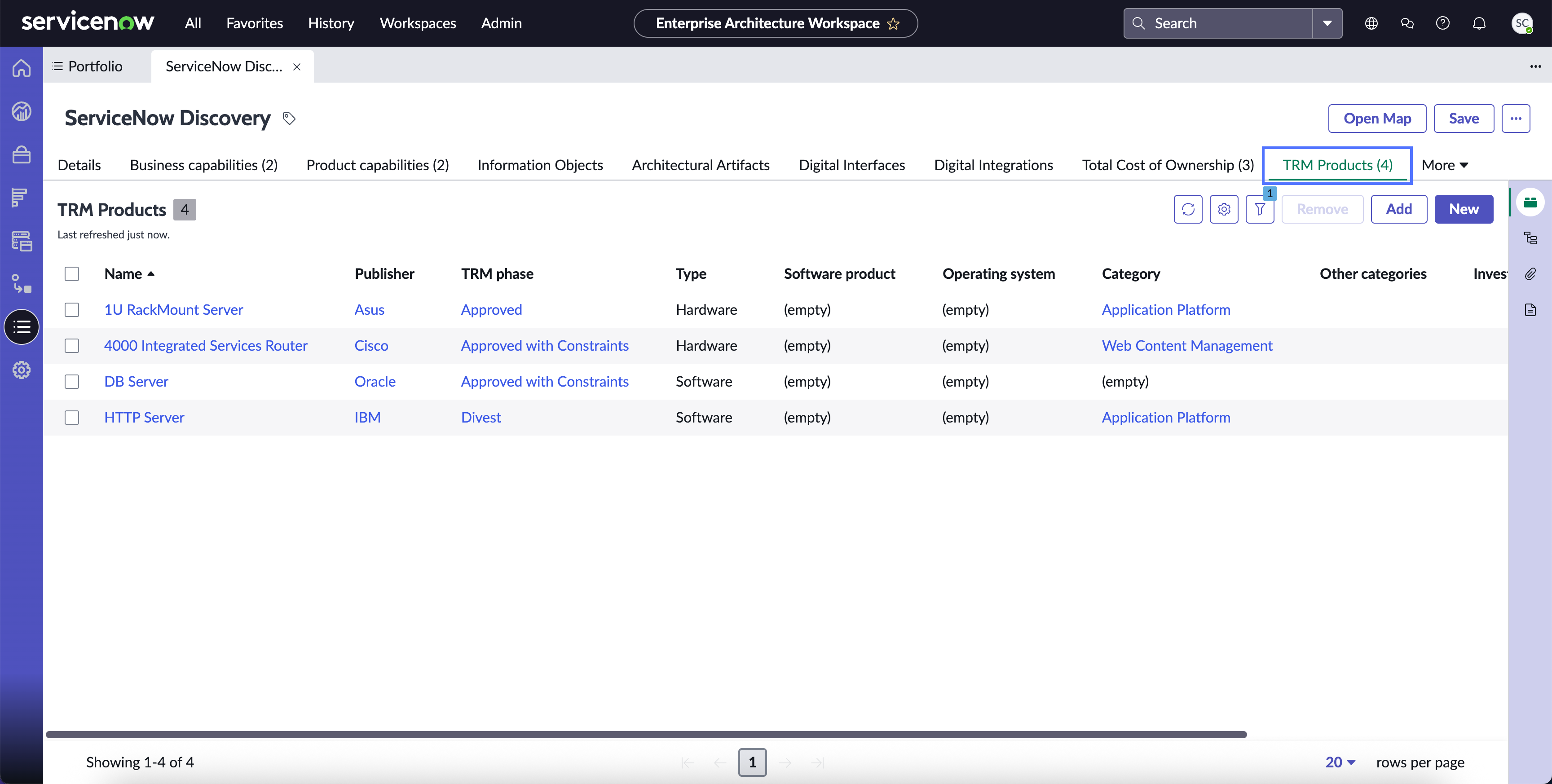Open the settings gear in left sidebar

click(x=22, y=370)
